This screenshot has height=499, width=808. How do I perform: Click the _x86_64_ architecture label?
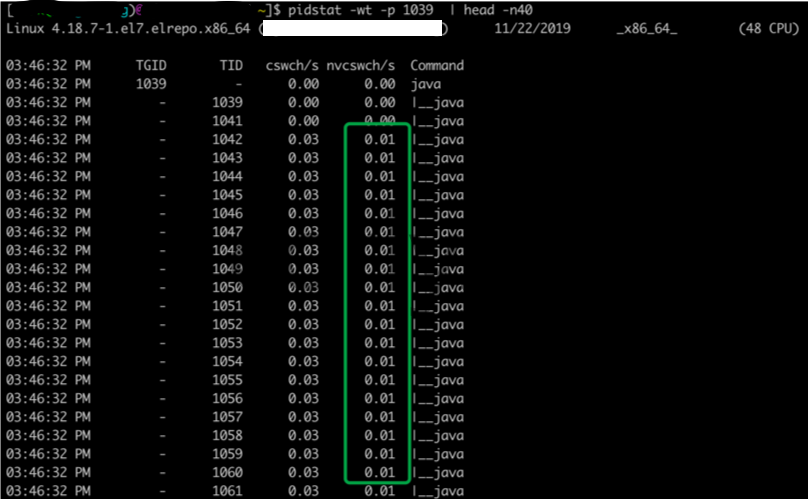click(647, 29)
